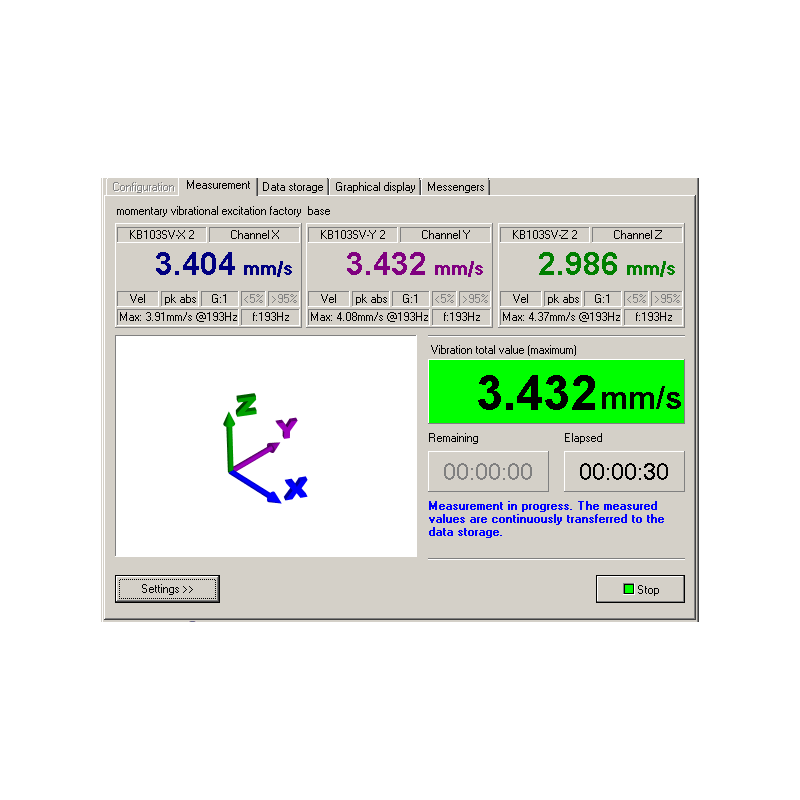Click the 3.404 mm/s X reading

(223, 264)
